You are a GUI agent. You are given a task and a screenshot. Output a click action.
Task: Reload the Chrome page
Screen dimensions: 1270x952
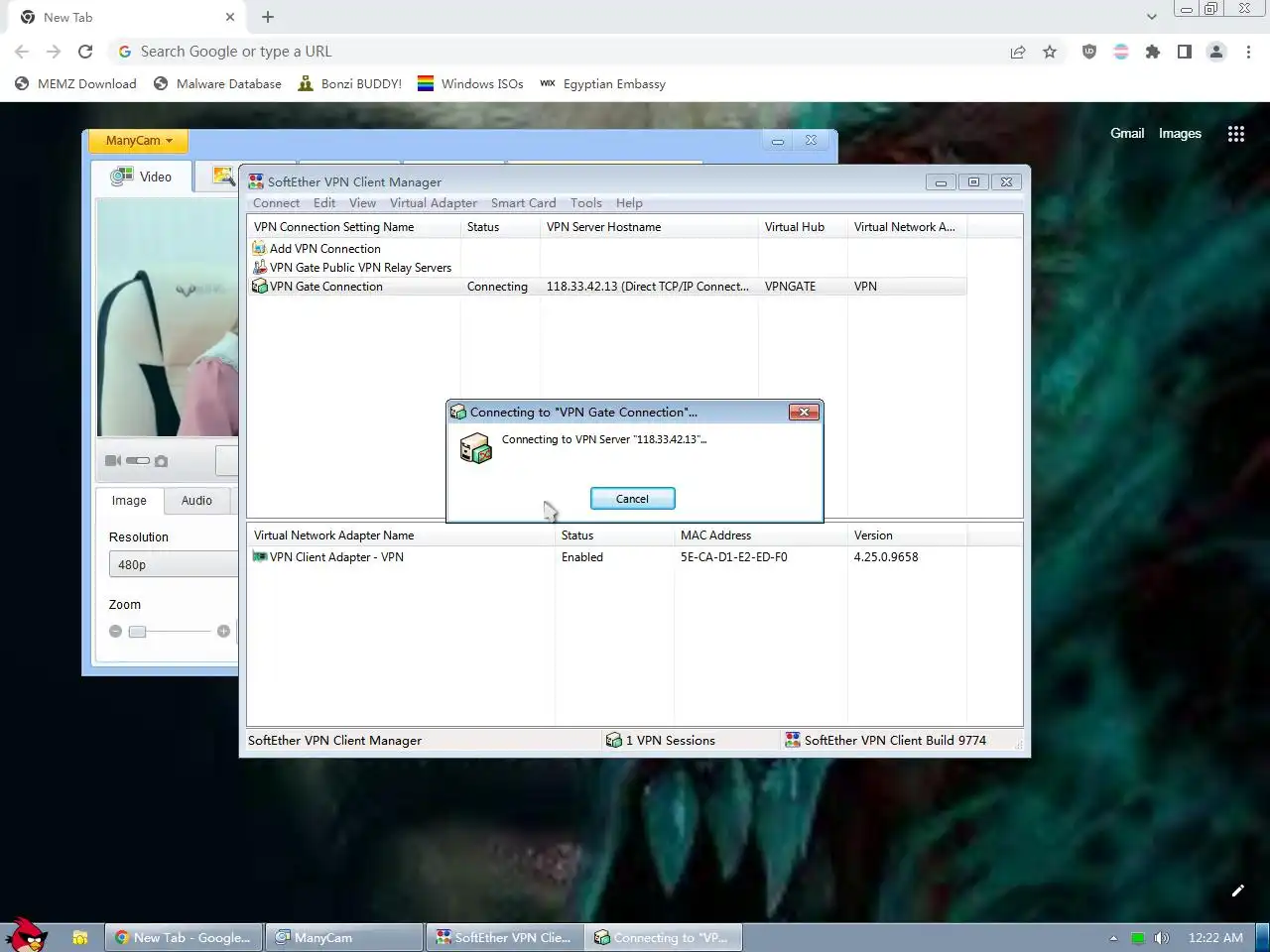[x=85, y=52]
